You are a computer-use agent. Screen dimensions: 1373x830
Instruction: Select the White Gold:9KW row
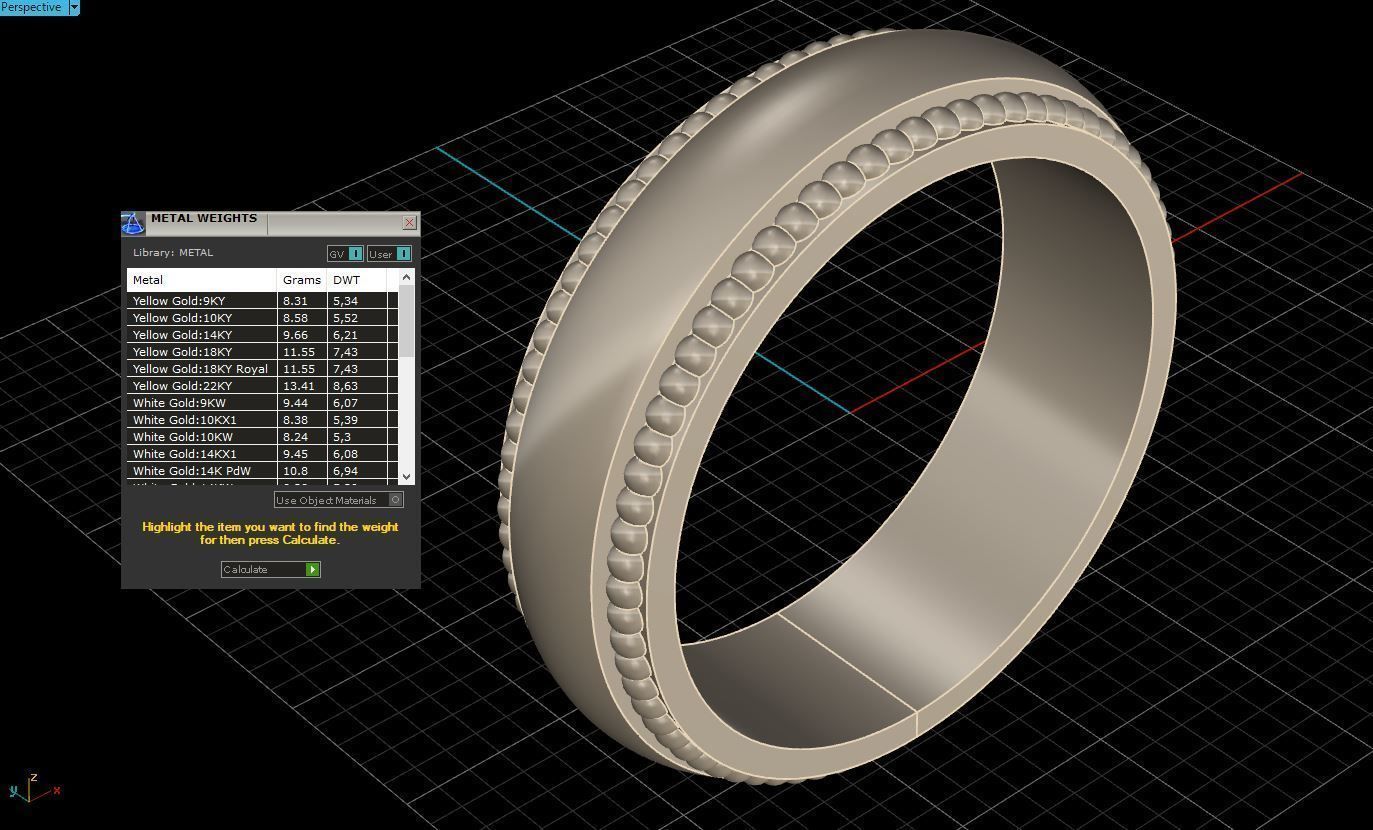[262, 403]
